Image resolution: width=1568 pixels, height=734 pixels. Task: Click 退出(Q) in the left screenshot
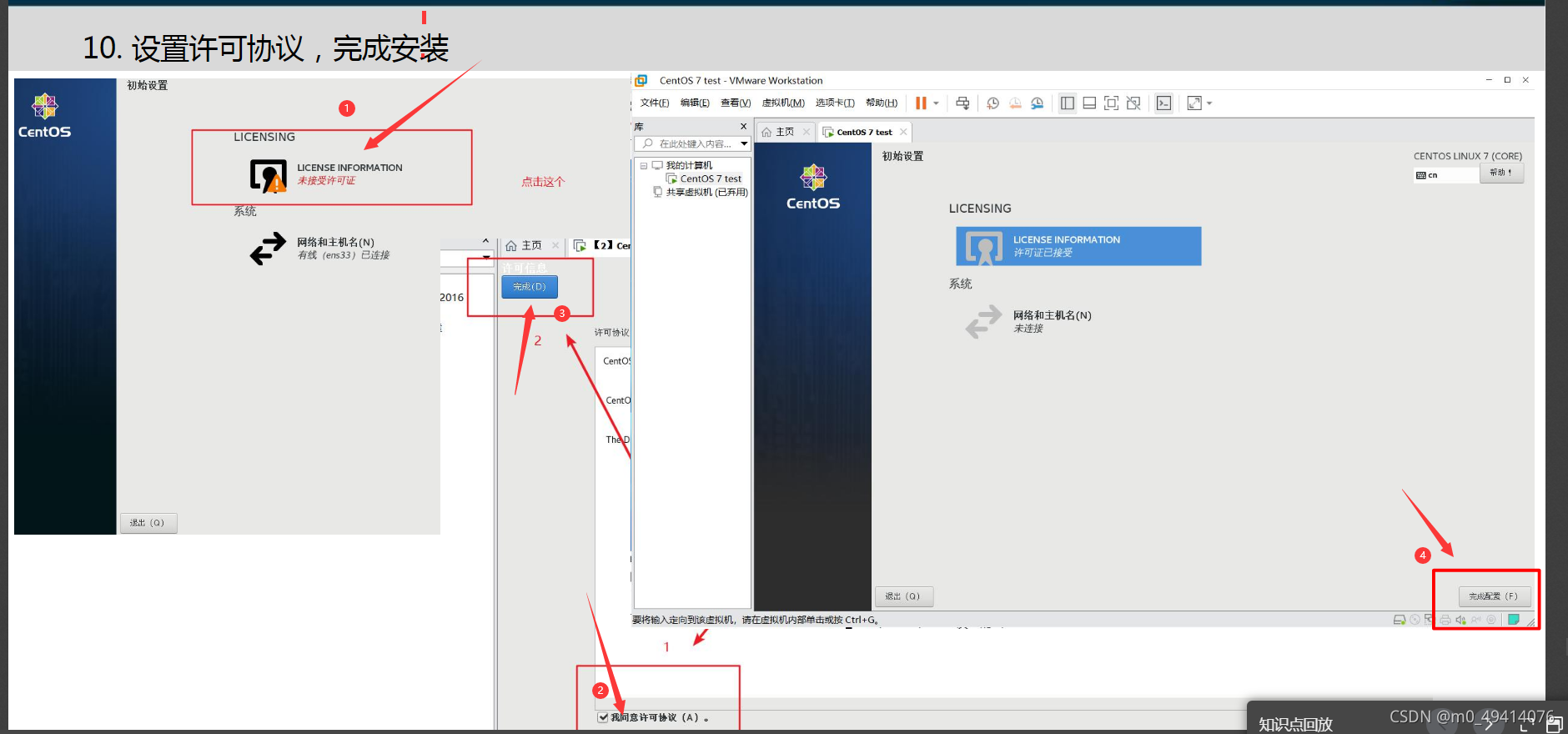pyautogui.click(x=148, y=523)
